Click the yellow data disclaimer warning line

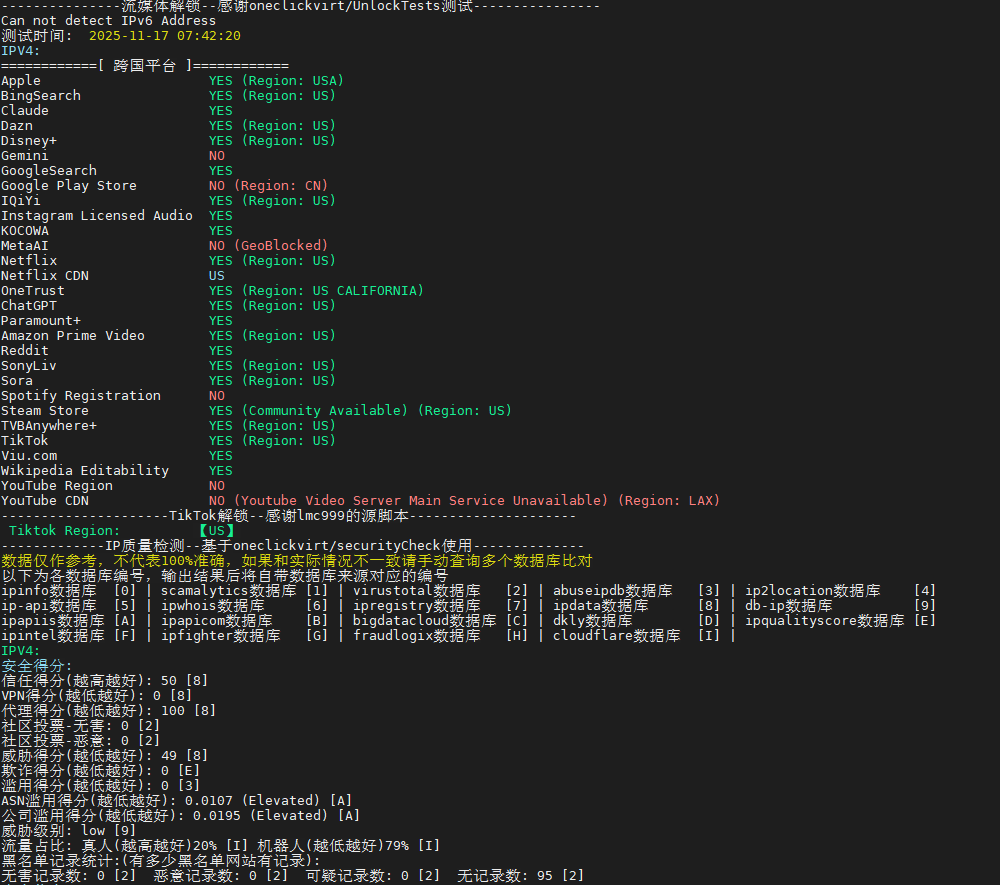pyautogui.click(x=296, y=561)
